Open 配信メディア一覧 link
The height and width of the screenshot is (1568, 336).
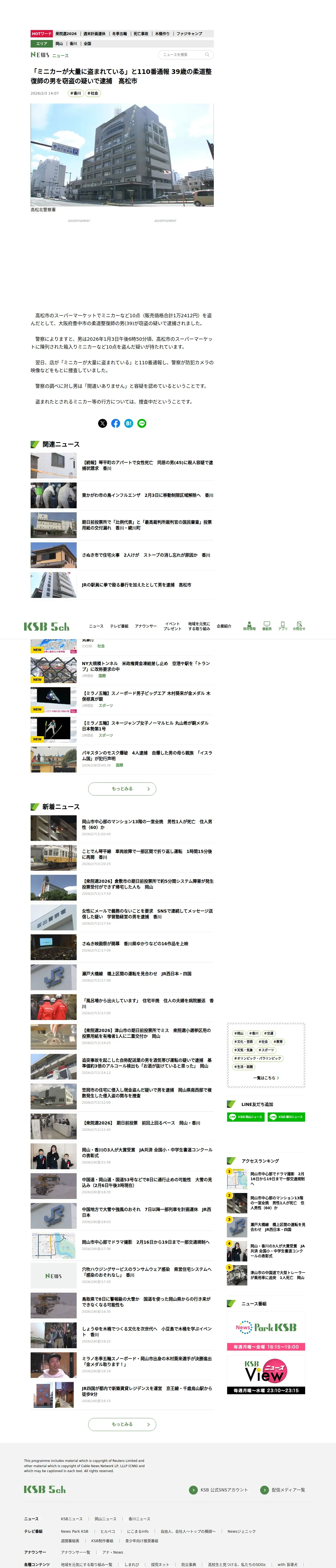(283, 1490)
